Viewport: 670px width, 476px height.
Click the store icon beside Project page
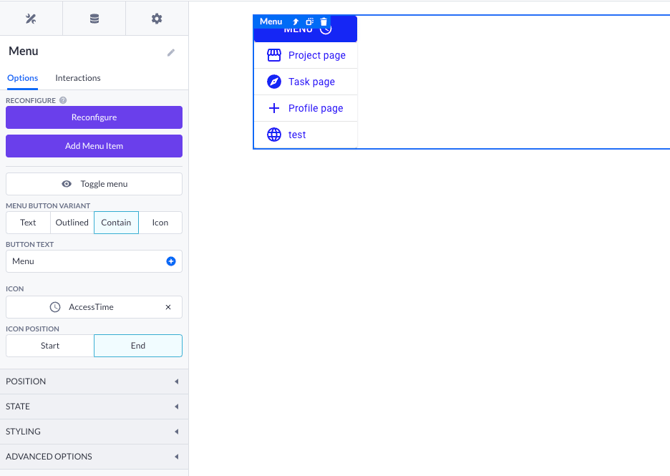click(274, 55)
